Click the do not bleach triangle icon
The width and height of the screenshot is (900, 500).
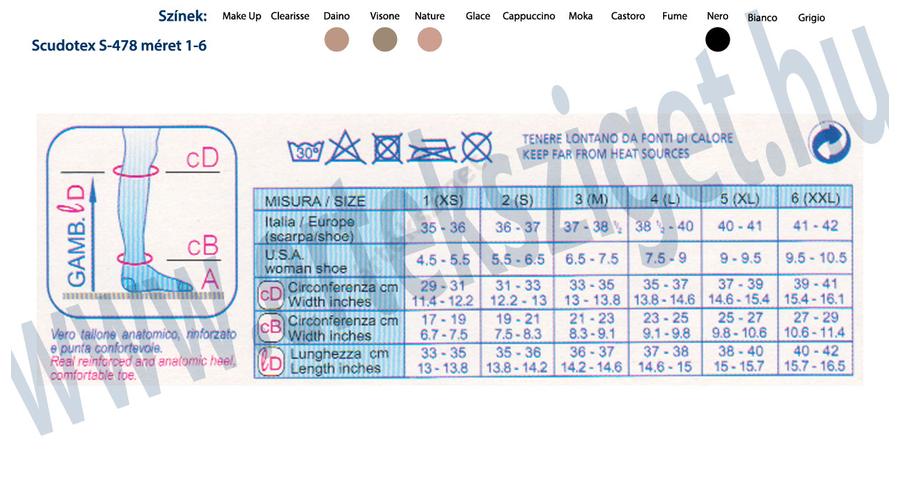pos(345,148)
